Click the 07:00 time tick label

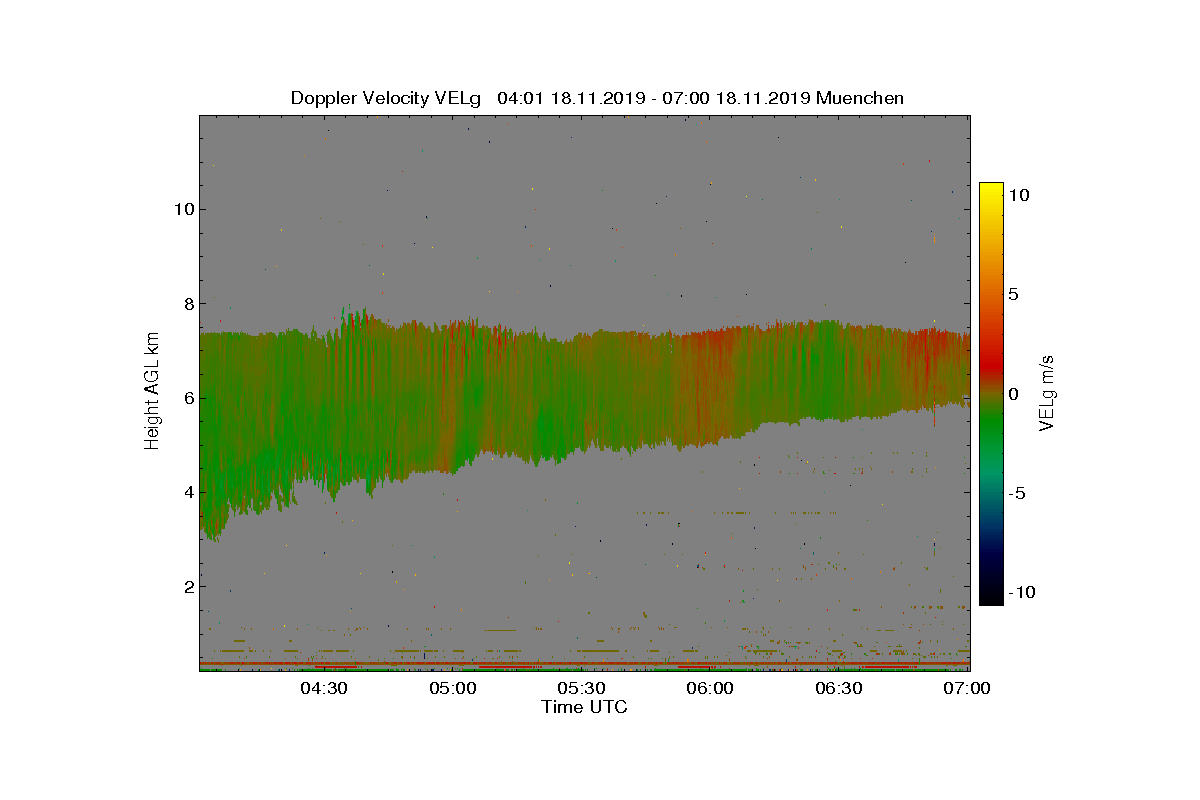pos(967,689)
